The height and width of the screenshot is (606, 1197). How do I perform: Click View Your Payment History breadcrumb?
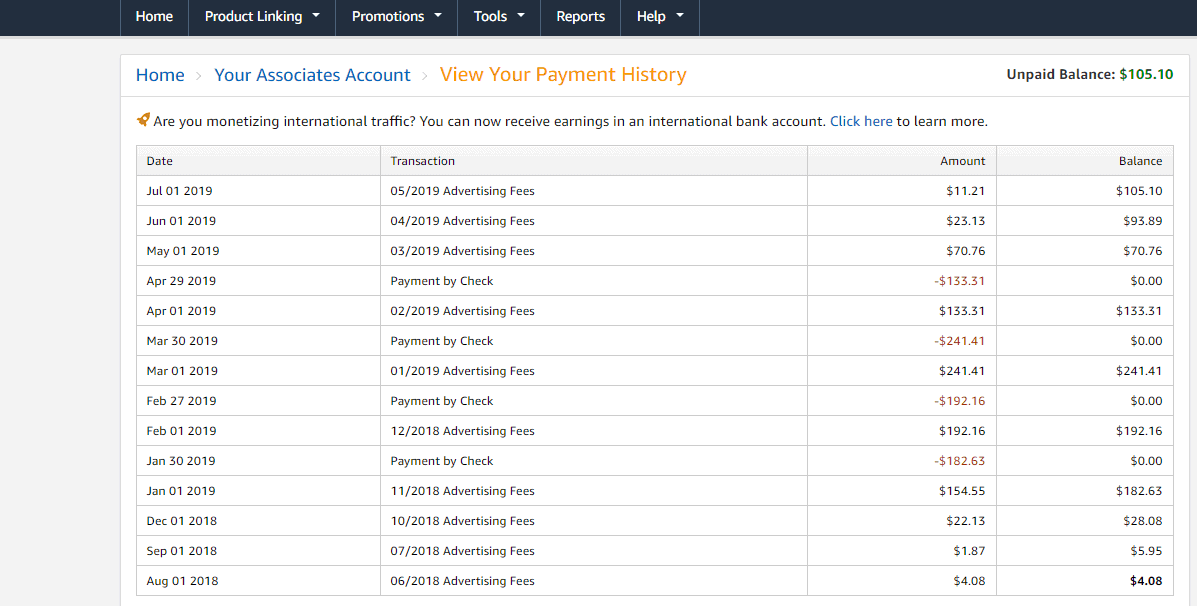click(x=563, y=75)
